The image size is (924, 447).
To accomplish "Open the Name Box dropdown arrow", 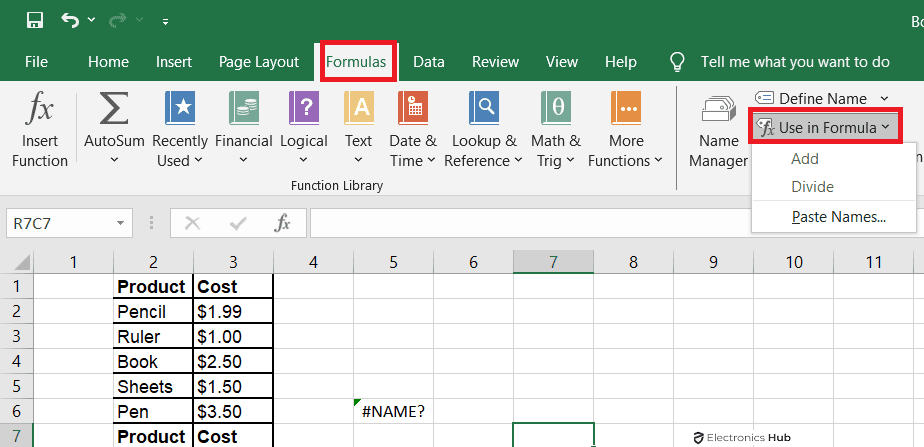I will 121,223.
